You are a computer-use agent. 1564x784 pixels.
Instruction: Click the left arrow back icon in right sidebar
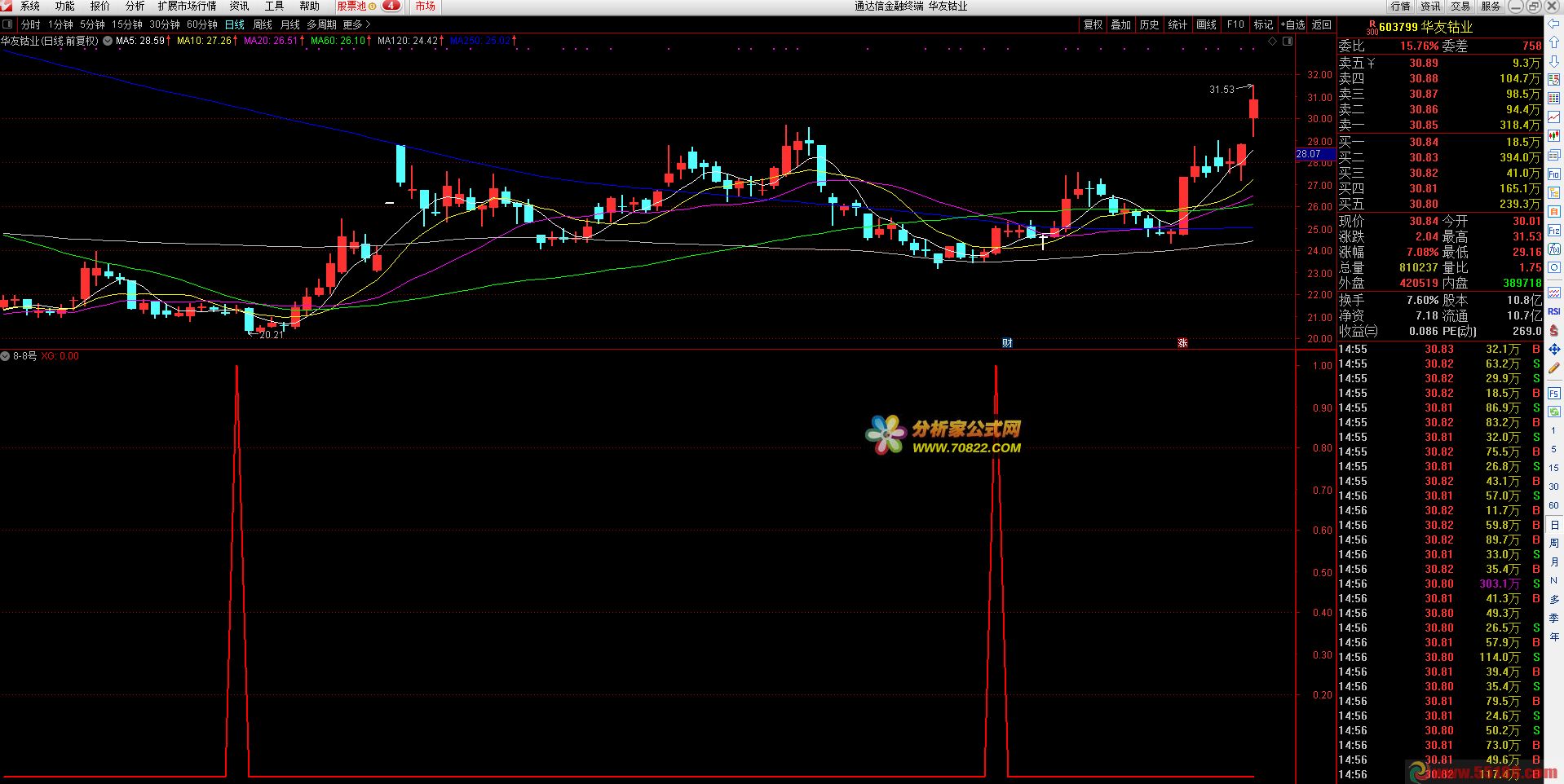pyautogui.click(x=1554, y=24)
